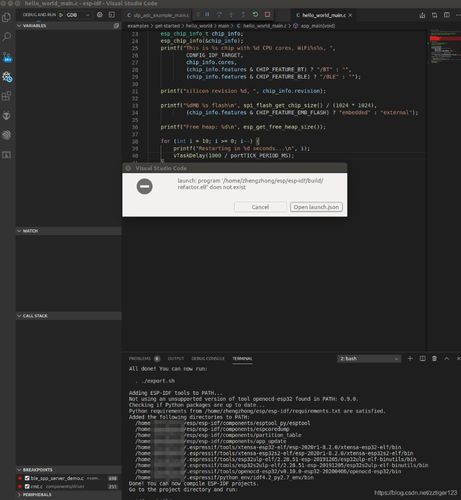Restart the debug session
This screenshot has width=461, height=500.
tap(255, 15)
